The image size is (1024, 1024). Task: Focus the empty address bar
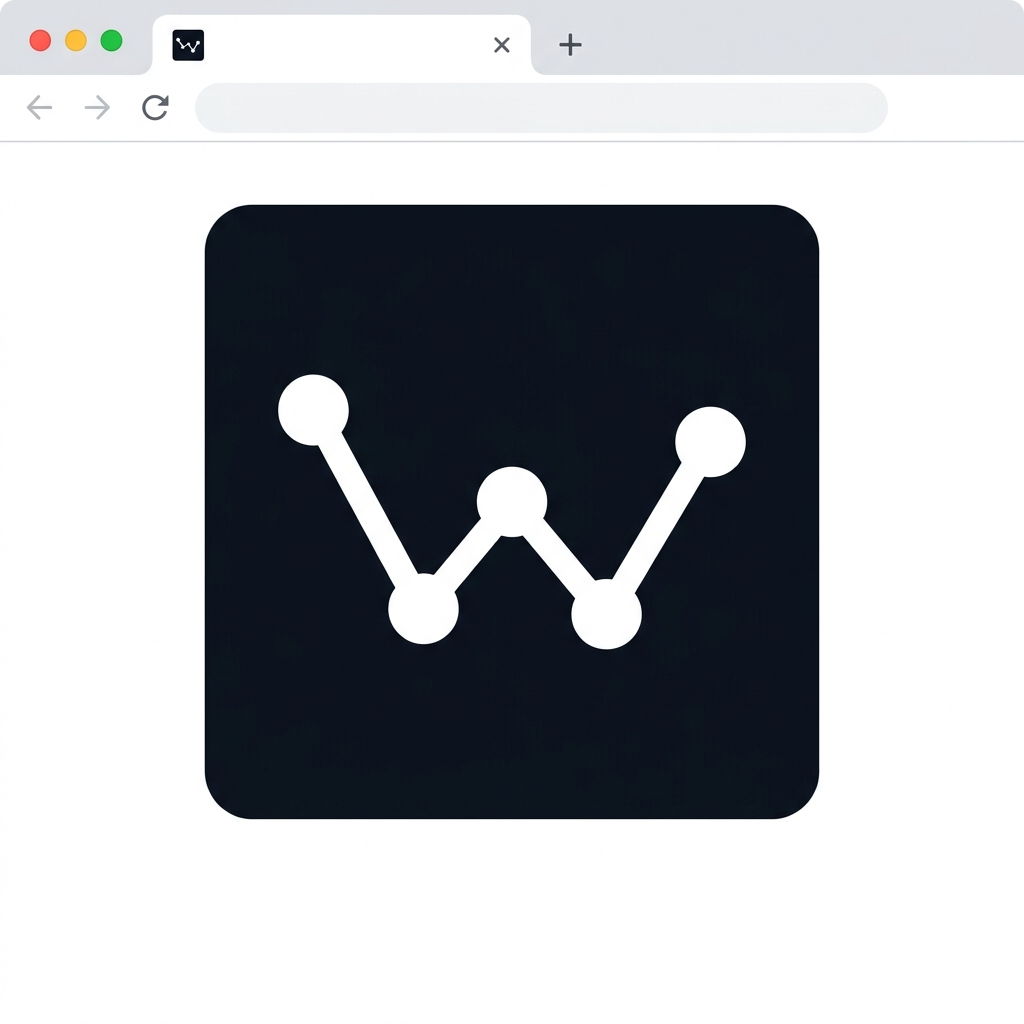541,108
